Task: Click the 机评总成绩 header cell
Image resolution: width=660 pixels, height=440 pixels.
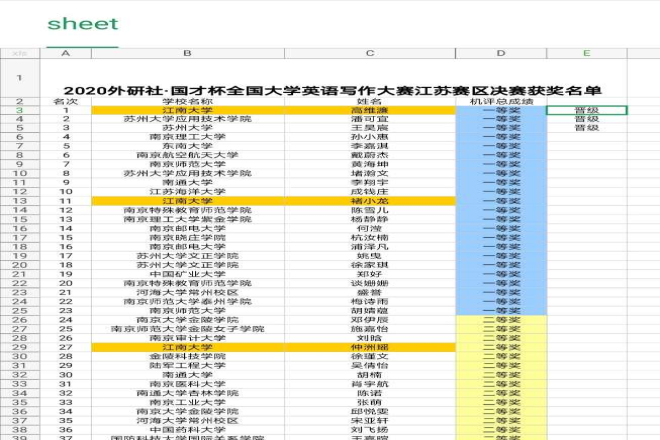Action: 500,101
